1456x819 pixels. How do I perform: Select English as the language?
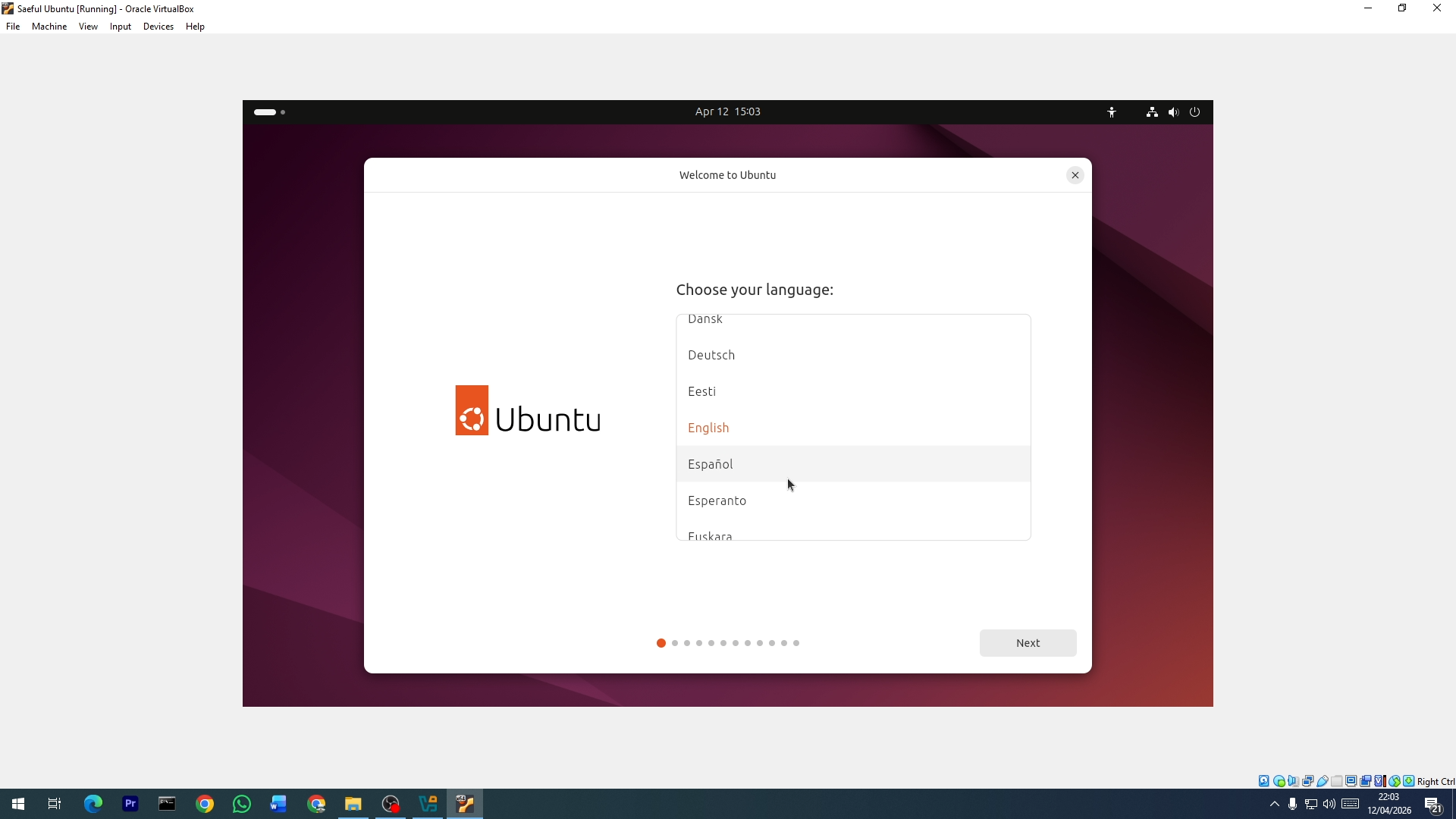tap(708, 428)
